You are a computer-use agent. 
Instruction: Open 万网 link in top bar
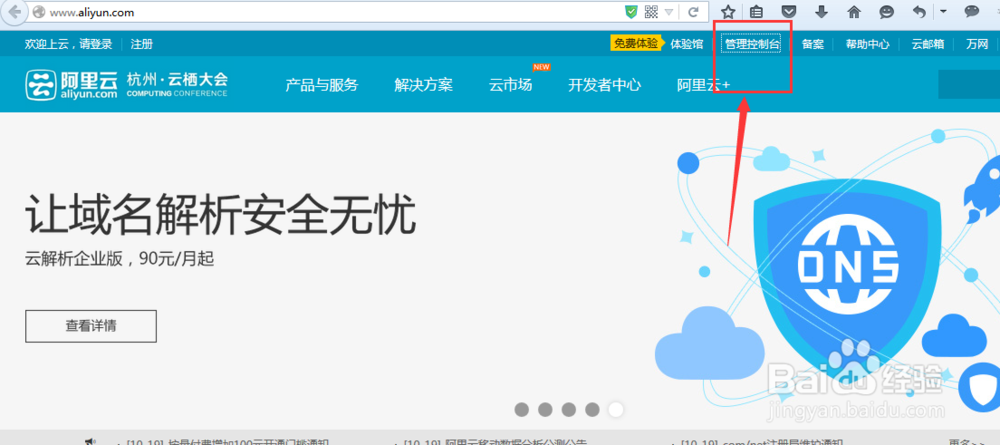(976, 44)
